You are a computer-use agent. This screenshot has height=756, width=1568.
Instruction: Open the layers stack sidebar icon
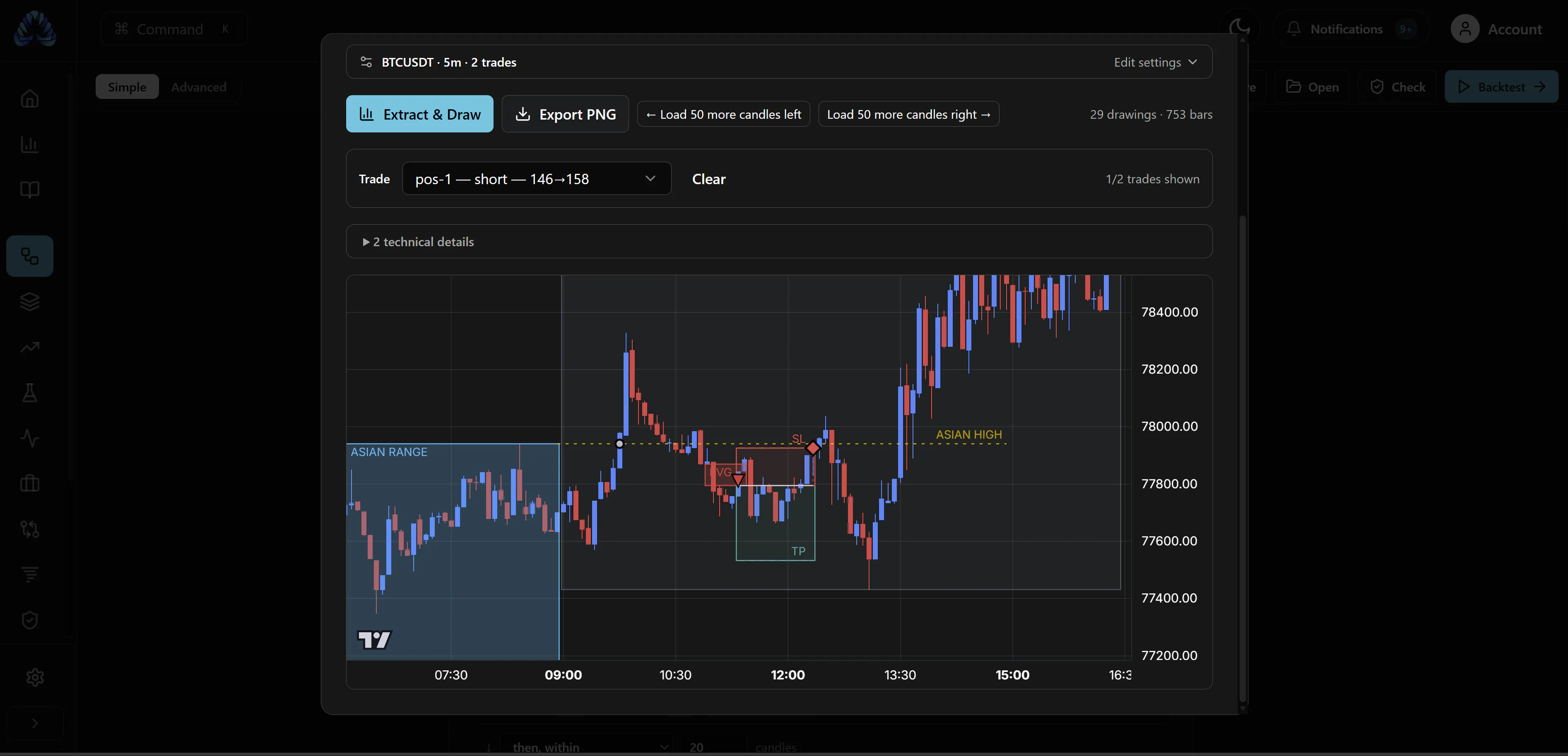30,302
